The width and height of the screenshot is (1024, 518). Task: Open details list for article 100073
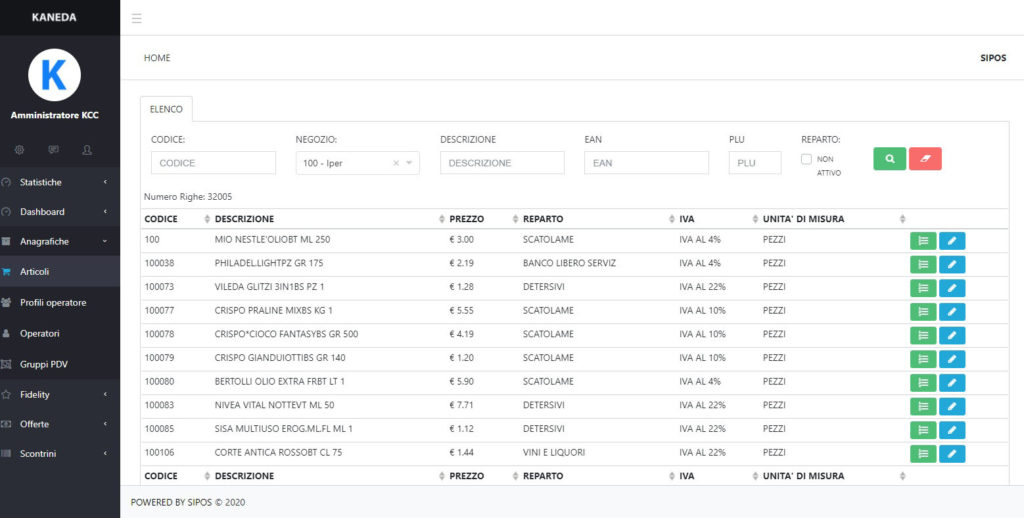tap(923, 288)
